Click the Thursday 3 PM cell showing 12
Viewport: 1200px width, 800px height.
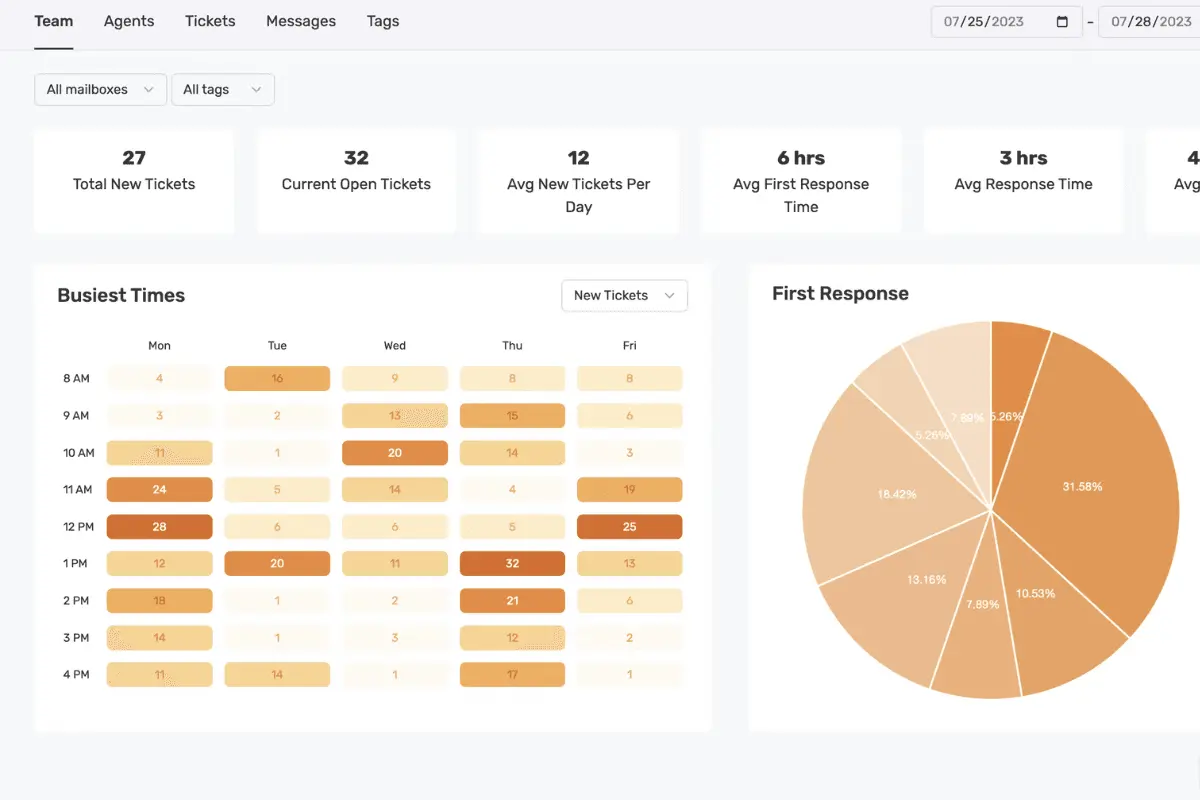pos(512,638)
